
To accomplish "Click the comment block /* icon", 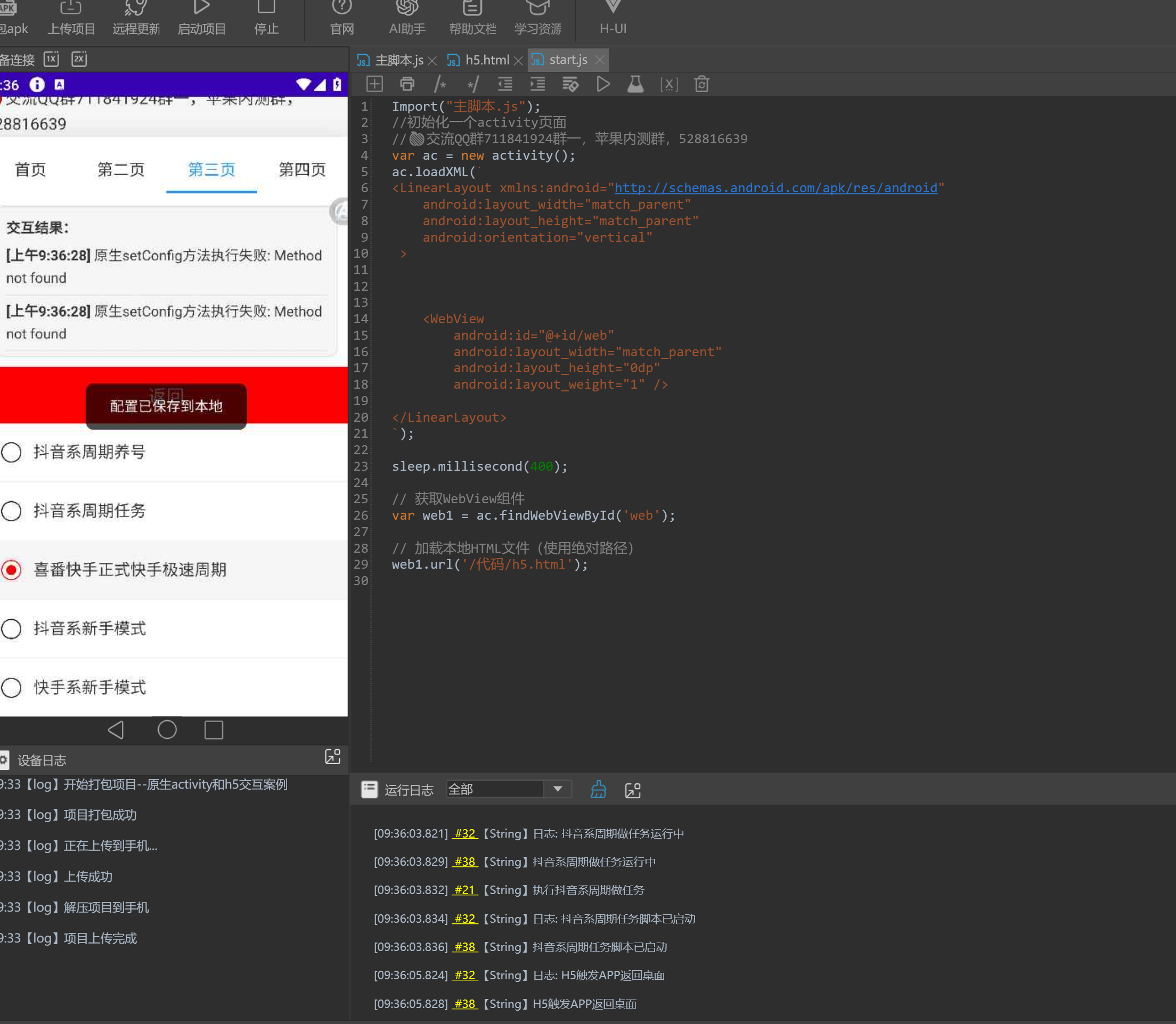I will [439, 85].
